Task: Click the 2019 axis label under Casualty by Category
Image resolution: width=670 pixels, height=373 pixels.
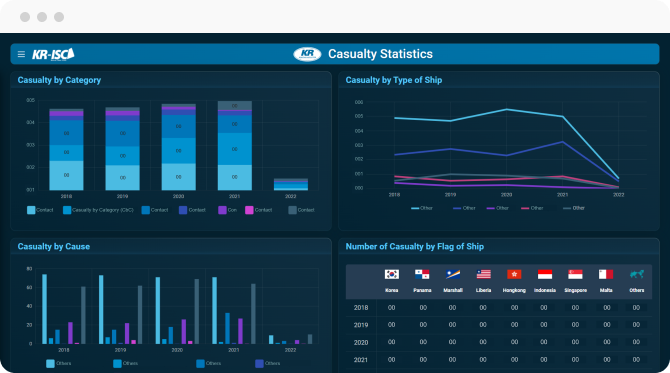Action: pos(122,197)
